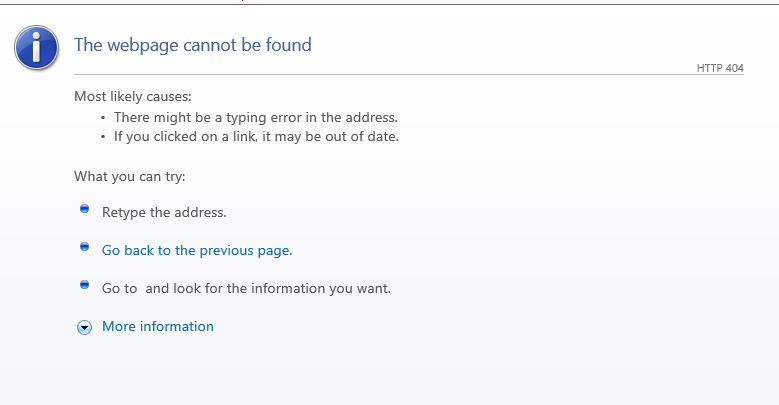Click the webpage cannot be found heading
The image size is (779, 405).
[x=193, y=45]
